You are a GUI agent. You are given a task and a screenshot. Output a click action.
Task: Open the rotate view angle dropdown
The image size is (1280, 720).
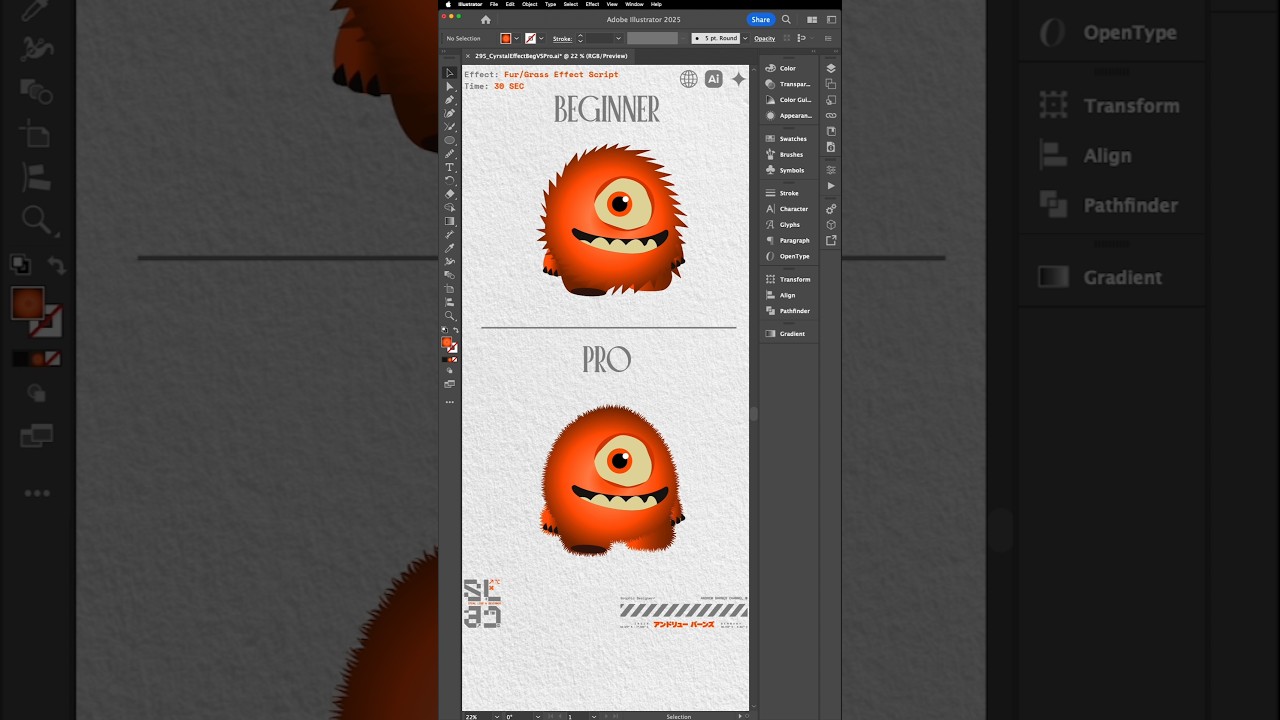click(x=538, y=716)
